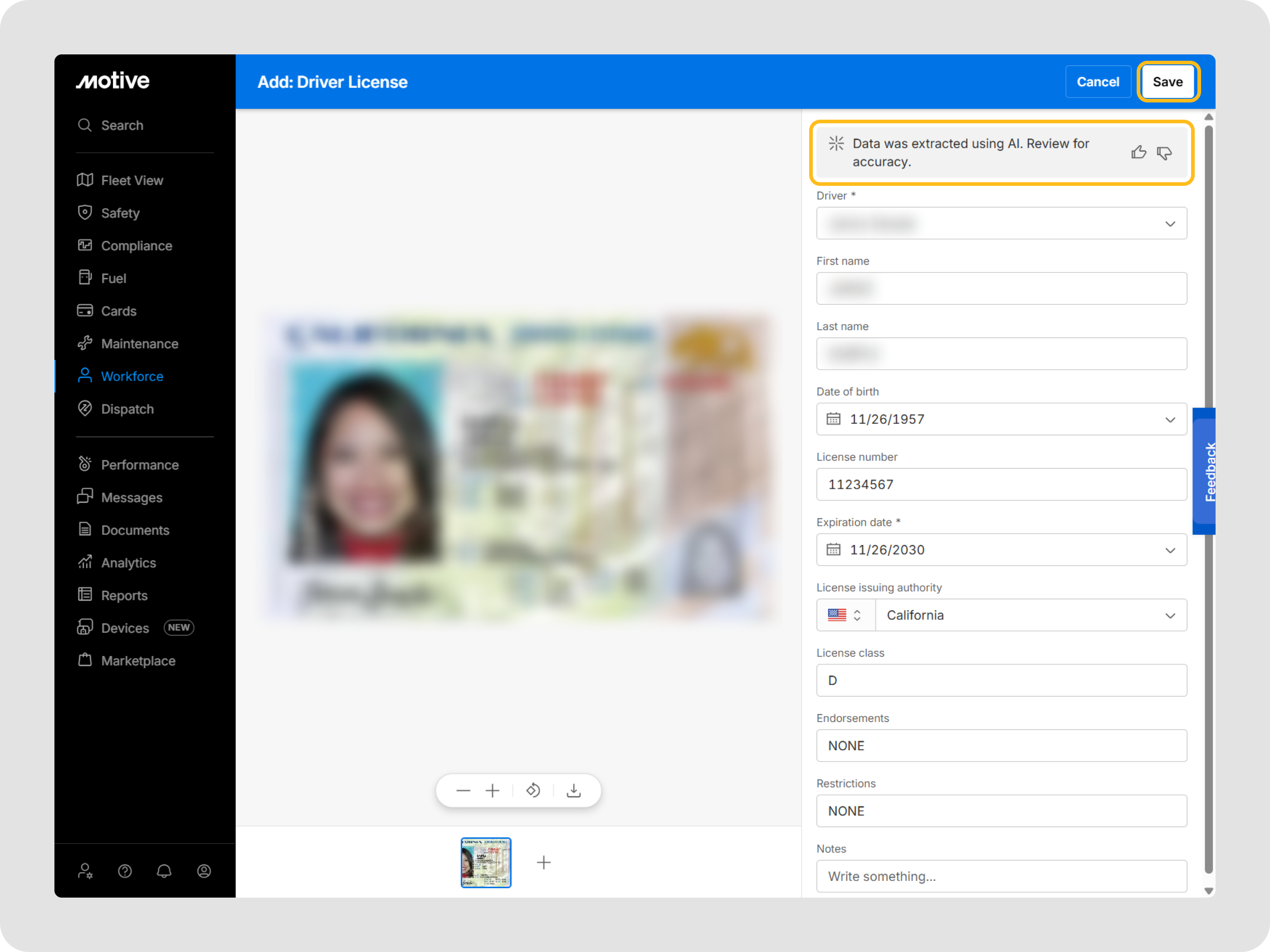The height and width of the screenshot is (952, 1270).
Task: Rotate the license document image
Action: pos(533,791)
